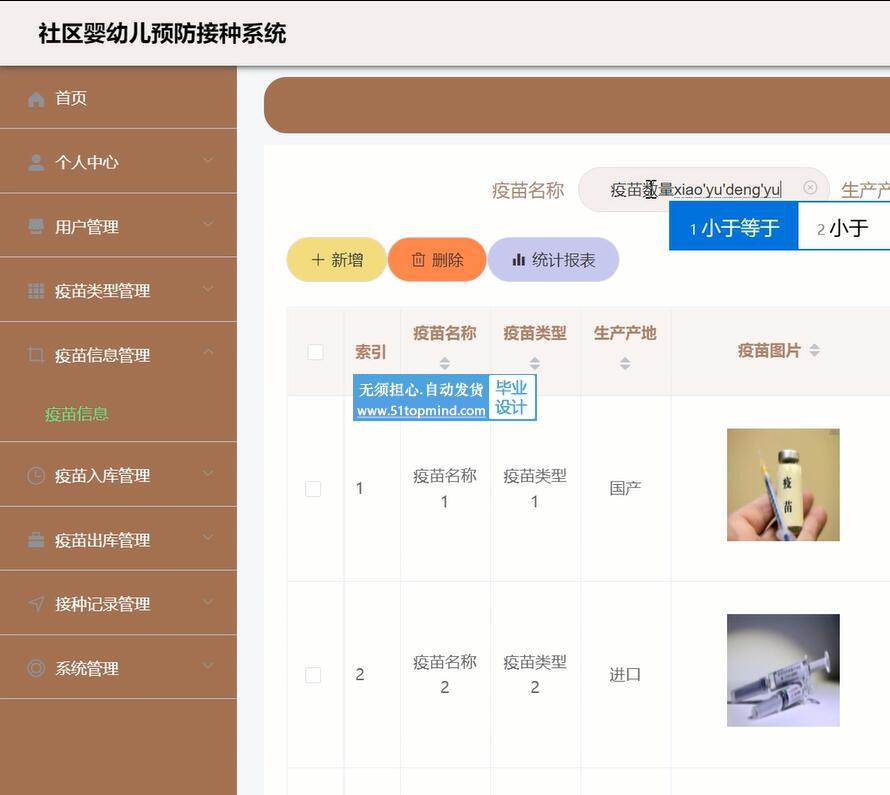Click the monitor icon beside 用户管理
Viewport: 890px width, 795px height.
tap(36, 227)
